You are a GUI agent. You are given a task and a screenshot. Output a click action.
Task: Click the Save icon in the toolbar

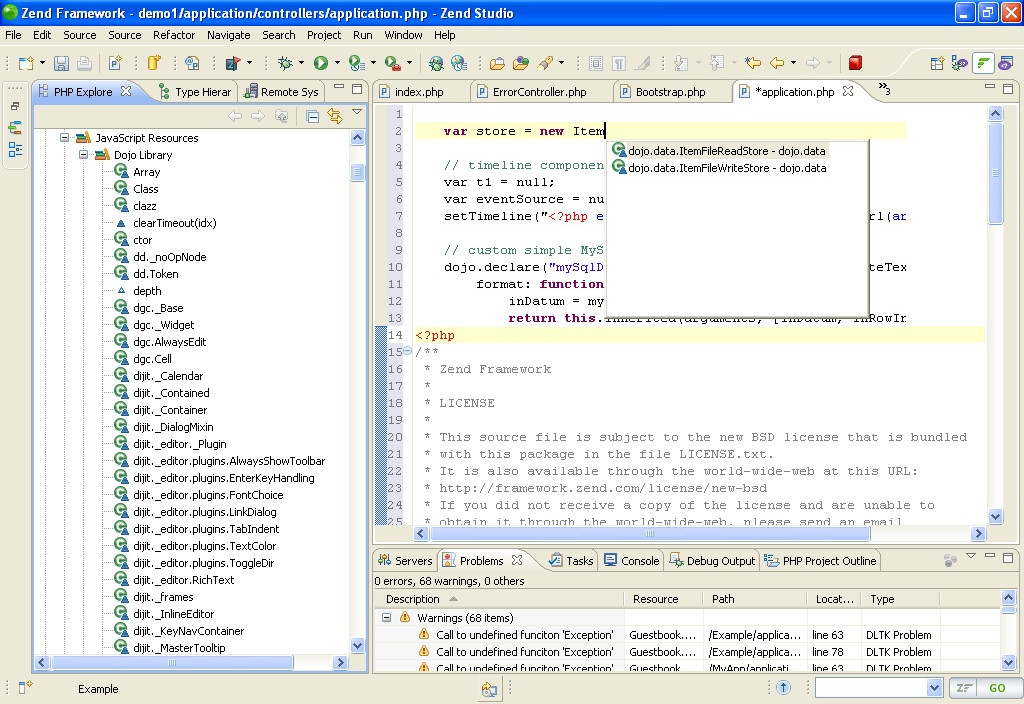[x=61, y=63]
